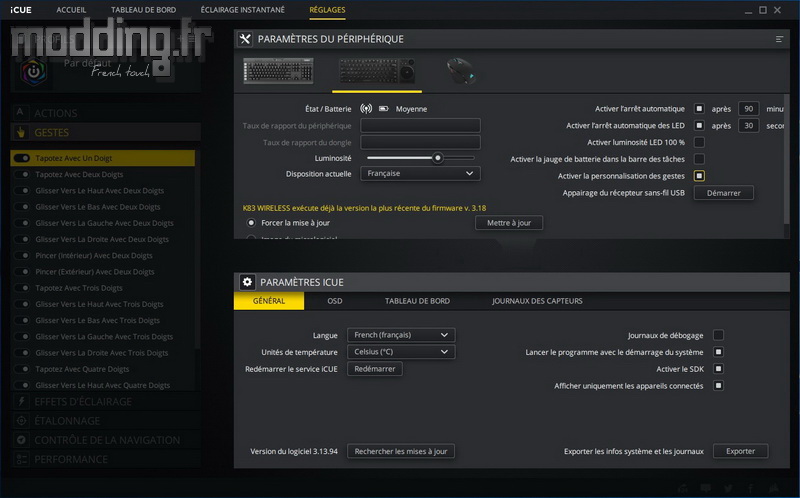Open the Facebook icon in the footer
The width and height of the screenshot is (800, 498).
tap(751, 488)
